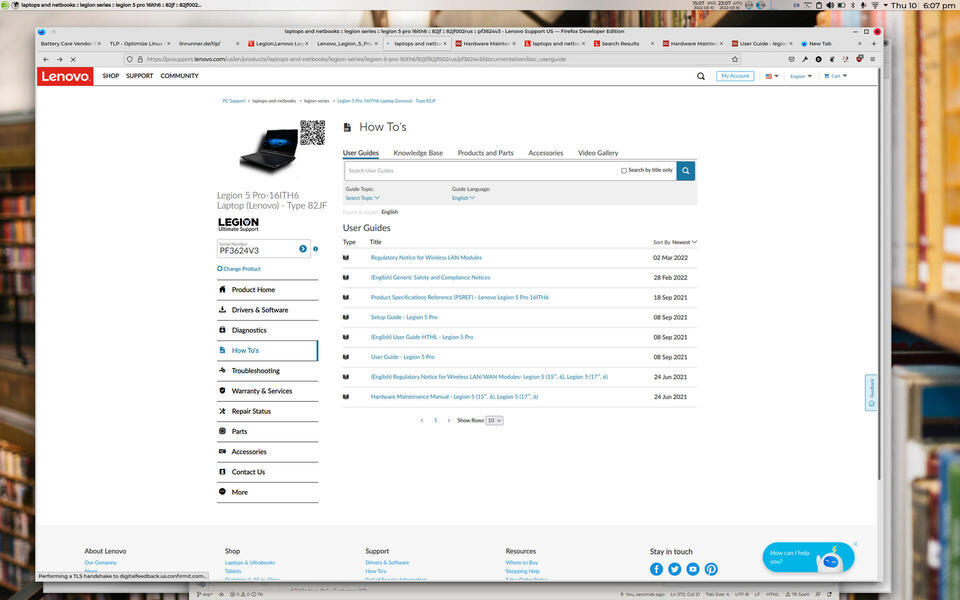Screen dimensions: 960x600
Task: Click the browser URL address bar
Action: 431,59
